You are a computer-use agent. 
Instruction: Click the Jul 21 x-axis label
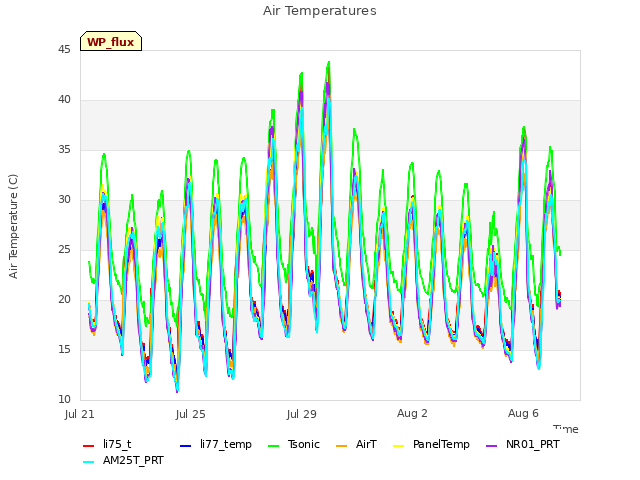tap(80, 414)
